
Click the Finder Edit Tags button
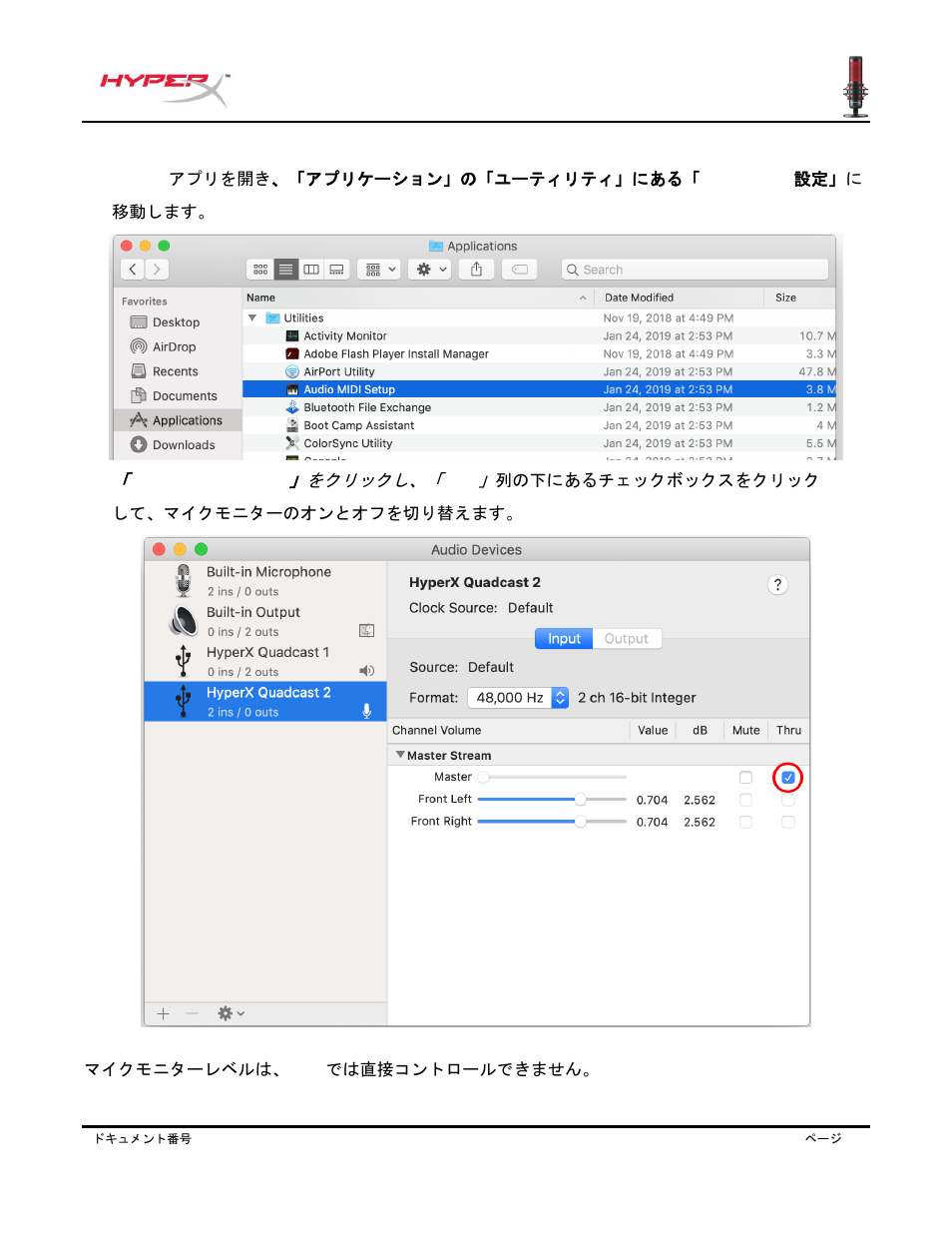pyautogui.click(x=520, y=270)
